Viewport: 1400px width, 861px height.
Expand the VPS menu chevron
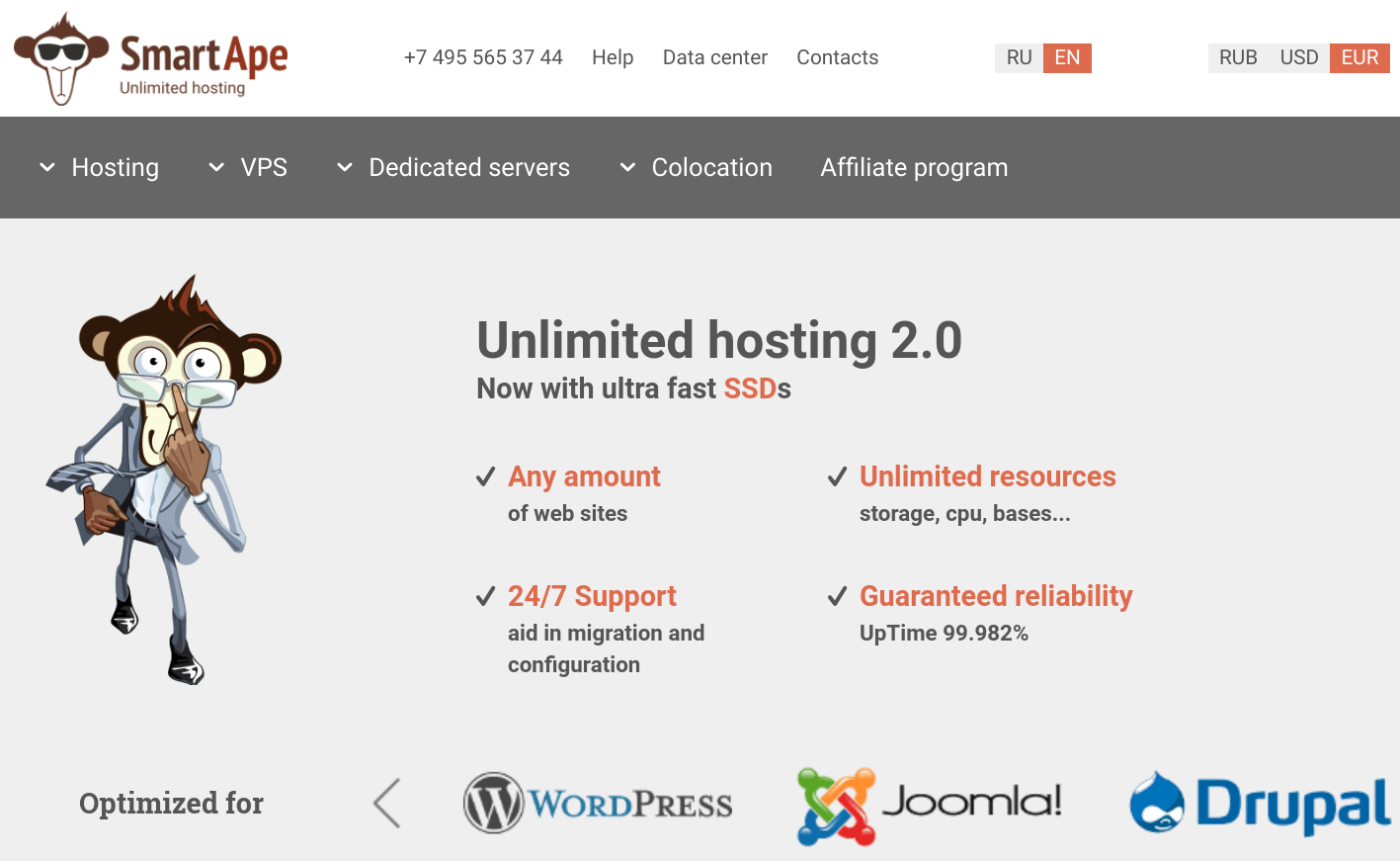point(216,168)
